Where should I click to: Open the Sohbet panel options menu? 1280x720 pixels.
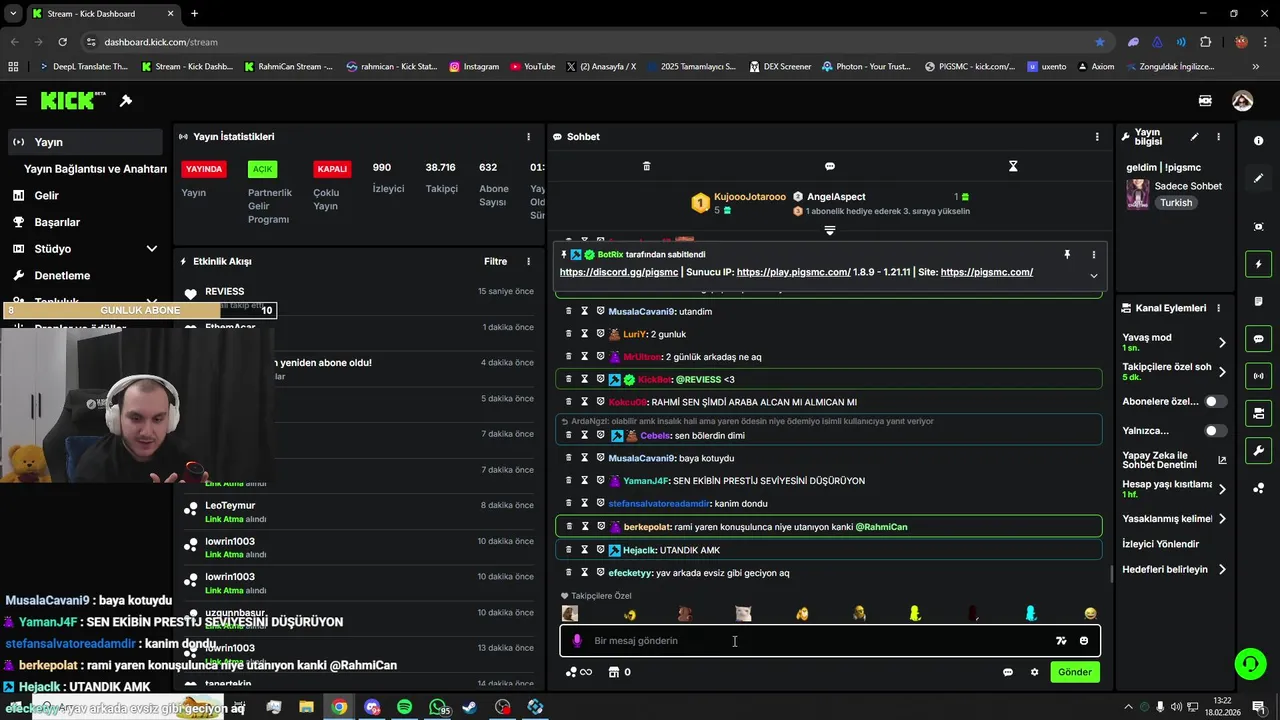tap(1097, 137)
